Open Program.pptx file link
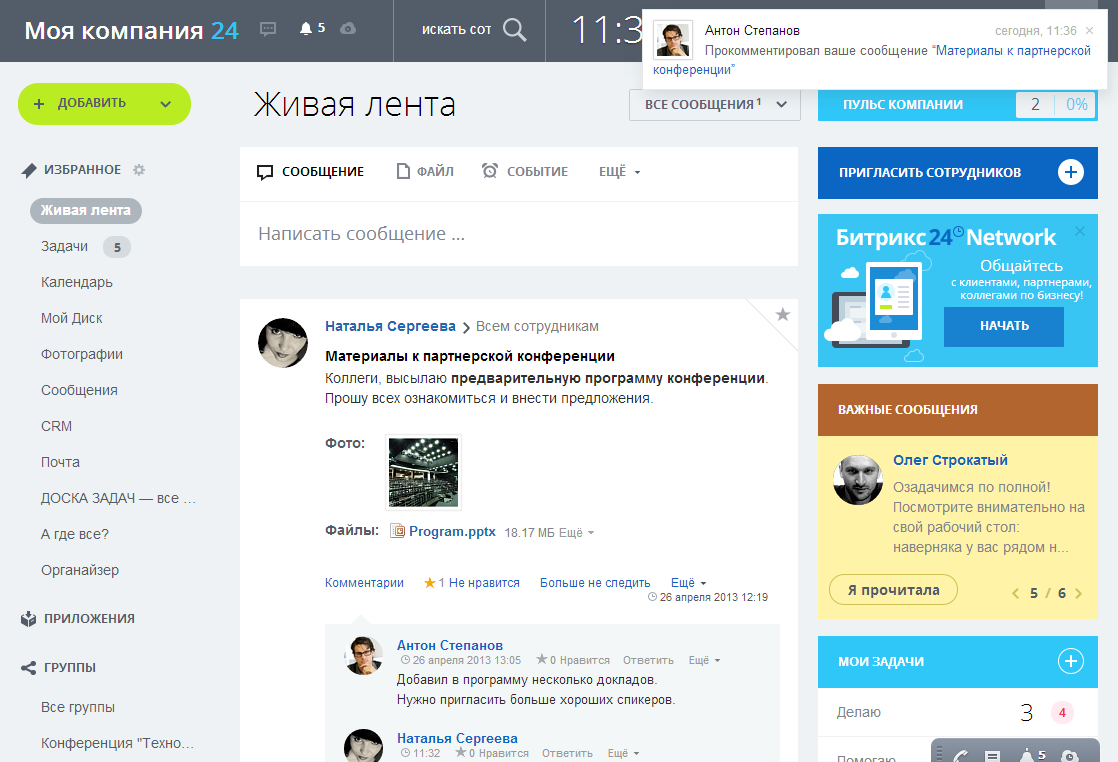Screen dimensions: 1118x762 click(x=452, y=531)
